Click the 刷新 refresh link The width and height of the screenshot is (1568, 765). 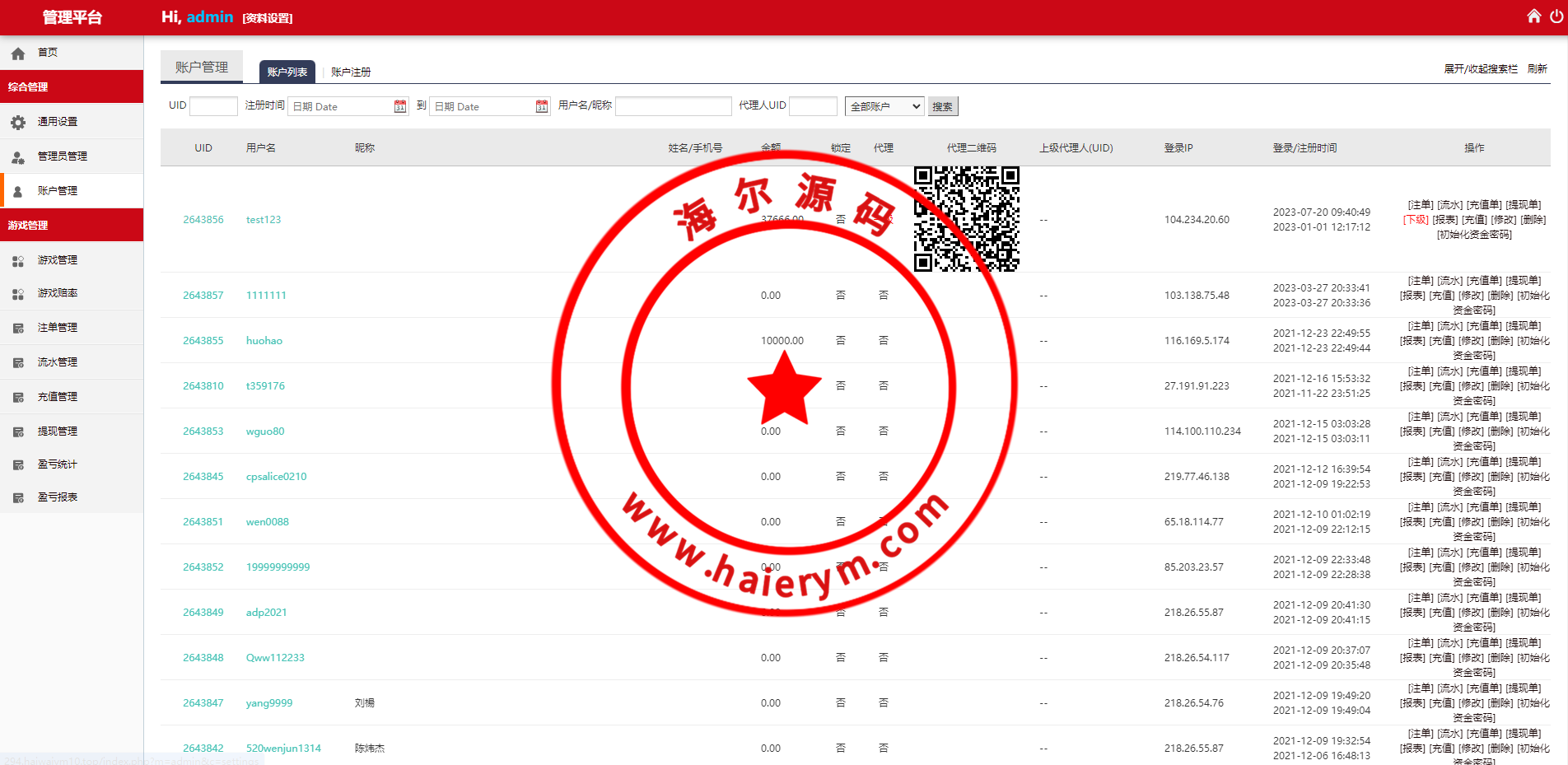coord(1538,68)
